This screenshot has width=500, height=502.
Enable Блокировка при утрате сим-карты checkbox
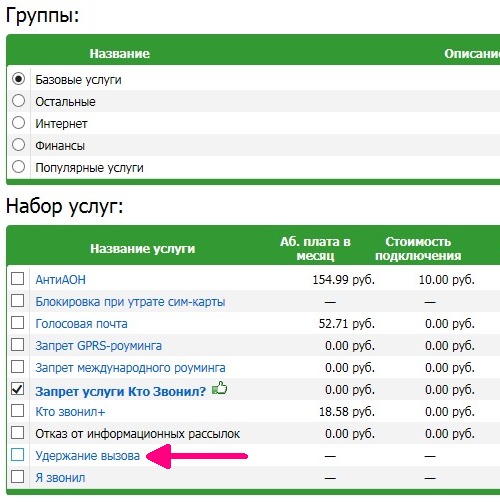pos(17,301)
